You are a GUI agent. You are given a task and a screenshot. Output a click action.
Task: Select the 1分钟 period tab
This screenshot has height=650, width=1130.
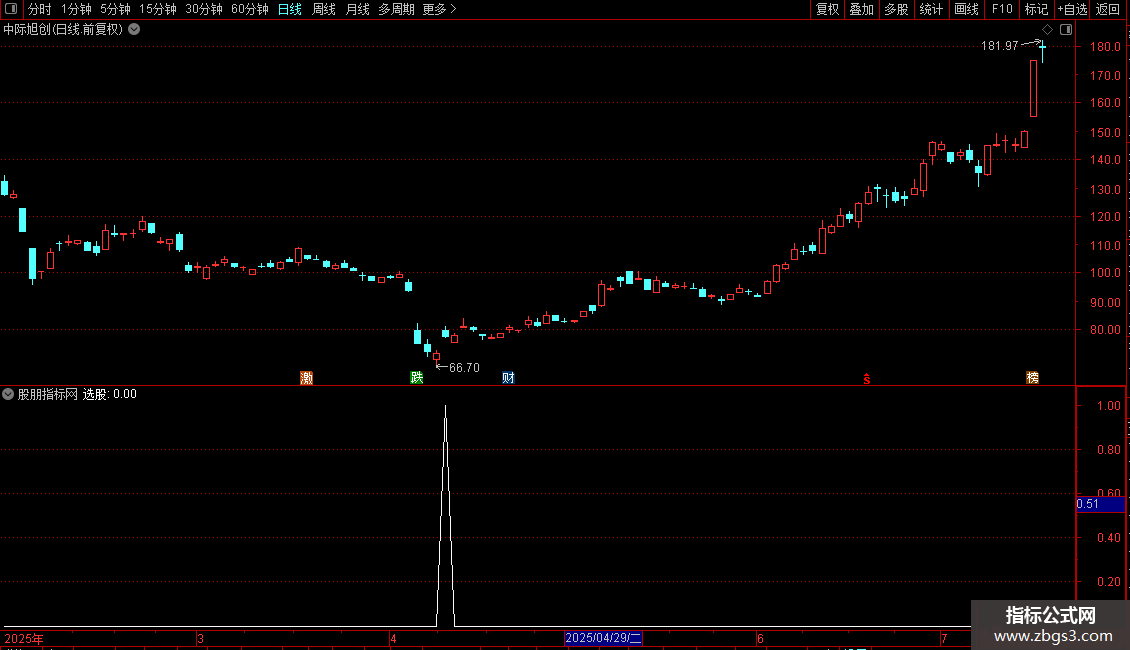tap(76, 9)
